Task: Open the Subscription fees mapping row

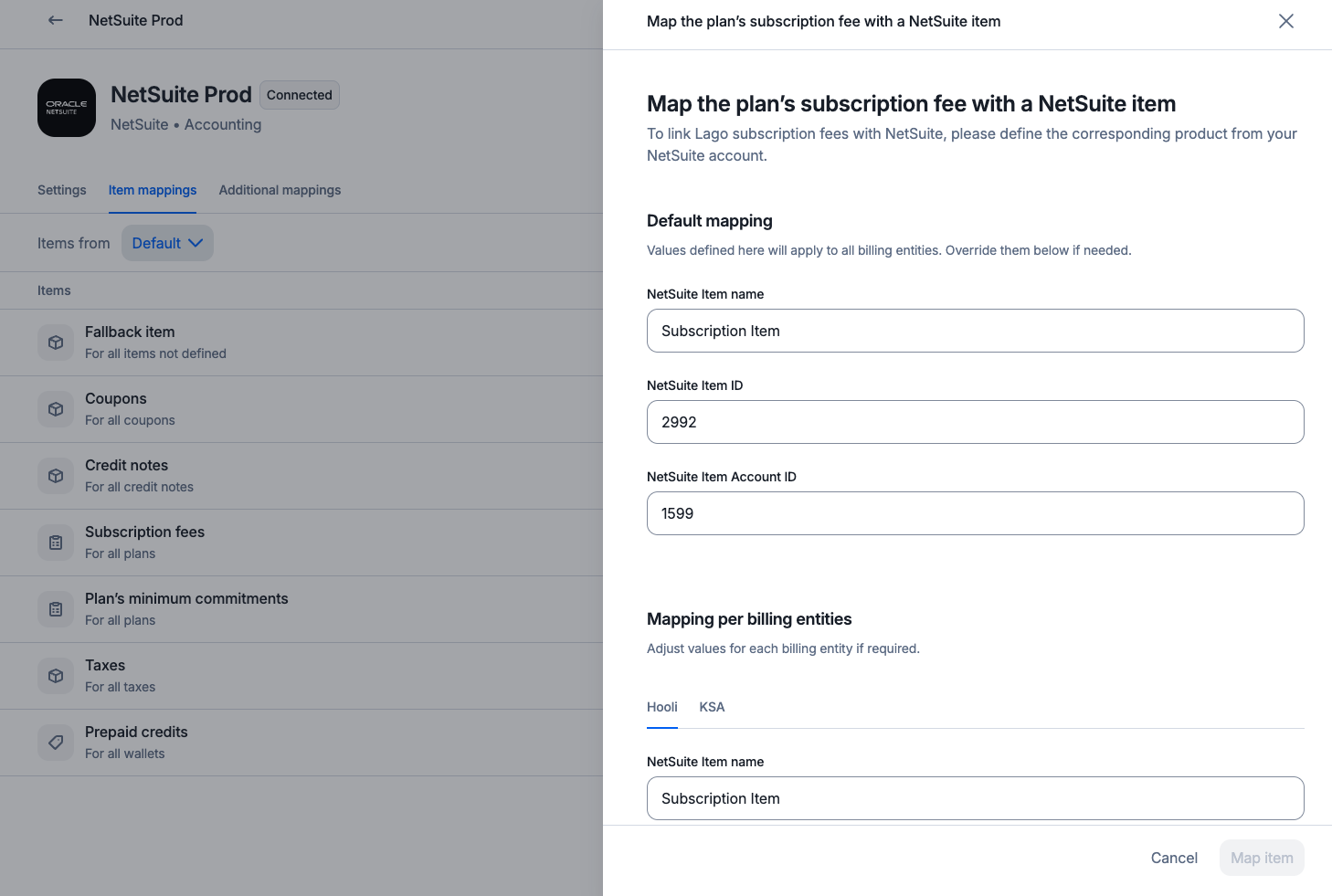Action: (x=301, y=543)
